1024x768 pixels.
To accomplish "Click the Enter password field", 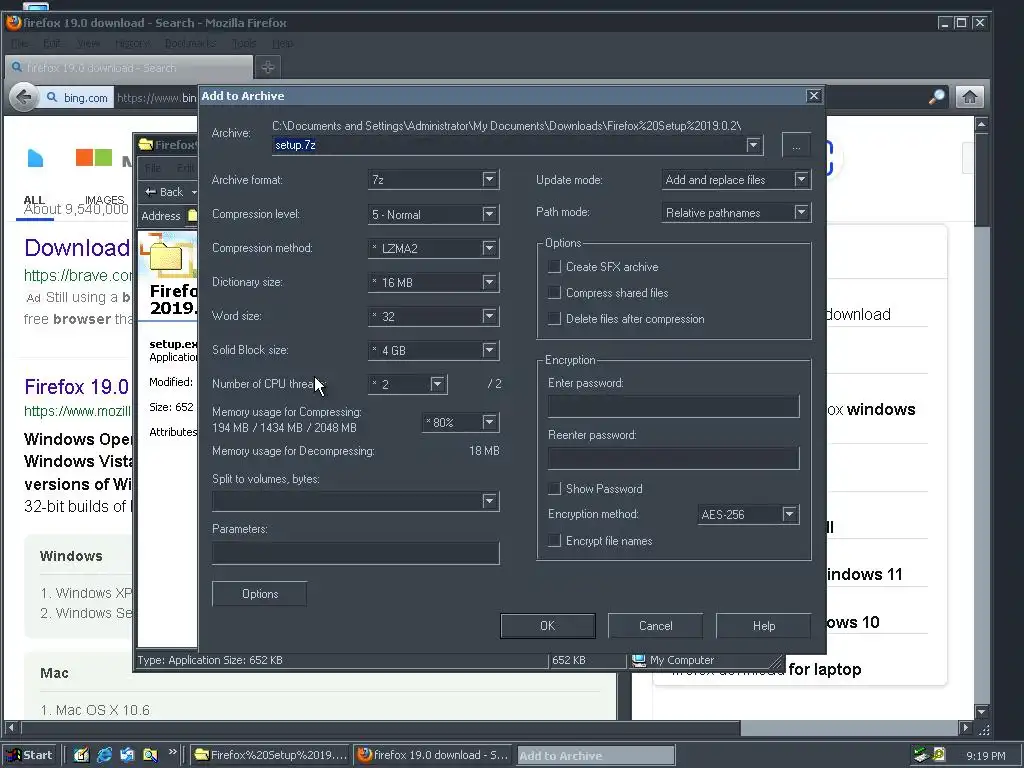I will [673, 406].
